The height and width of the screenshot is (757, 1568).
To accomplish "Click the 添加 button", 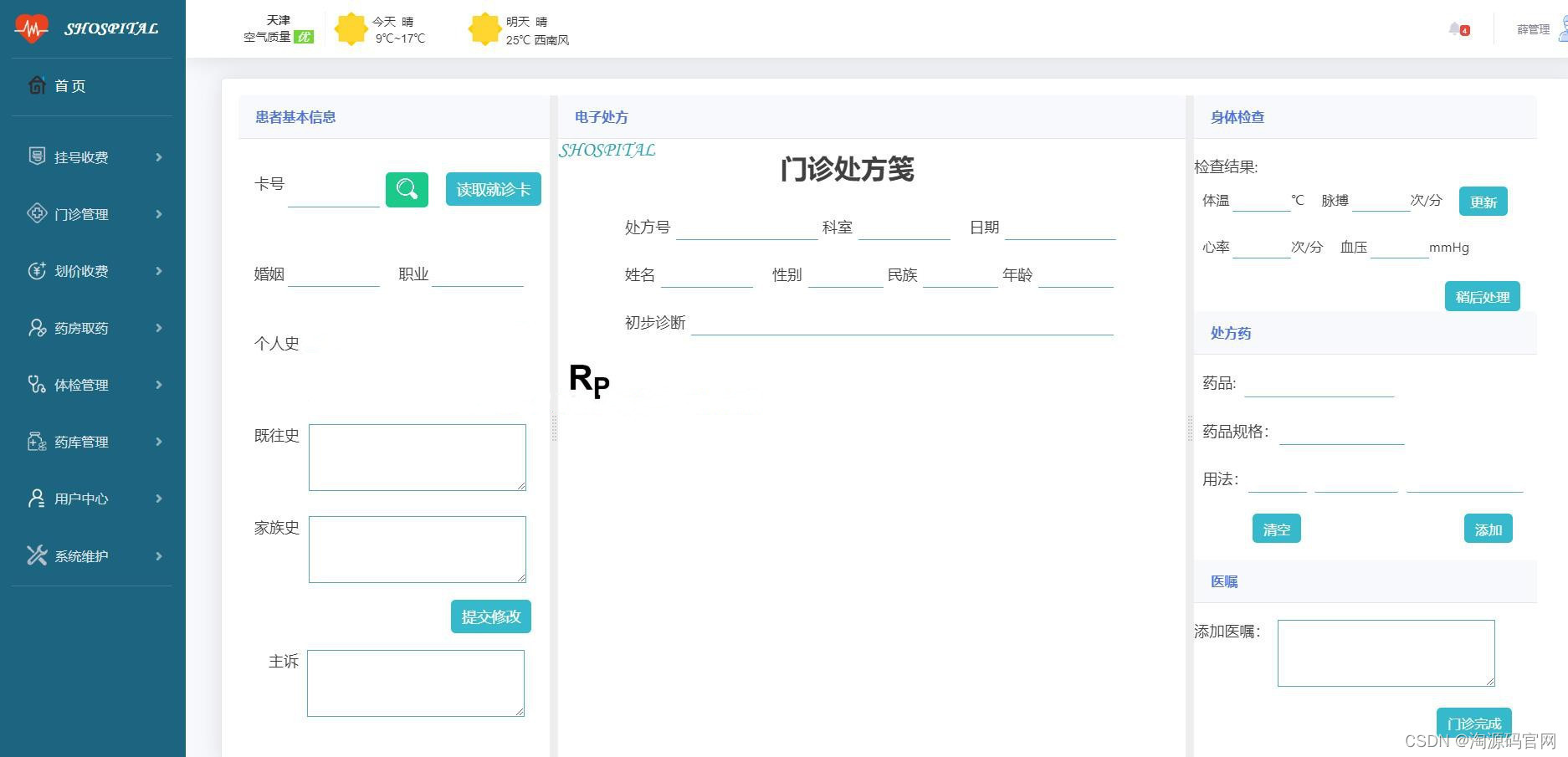I will (x=1489, y=529).
